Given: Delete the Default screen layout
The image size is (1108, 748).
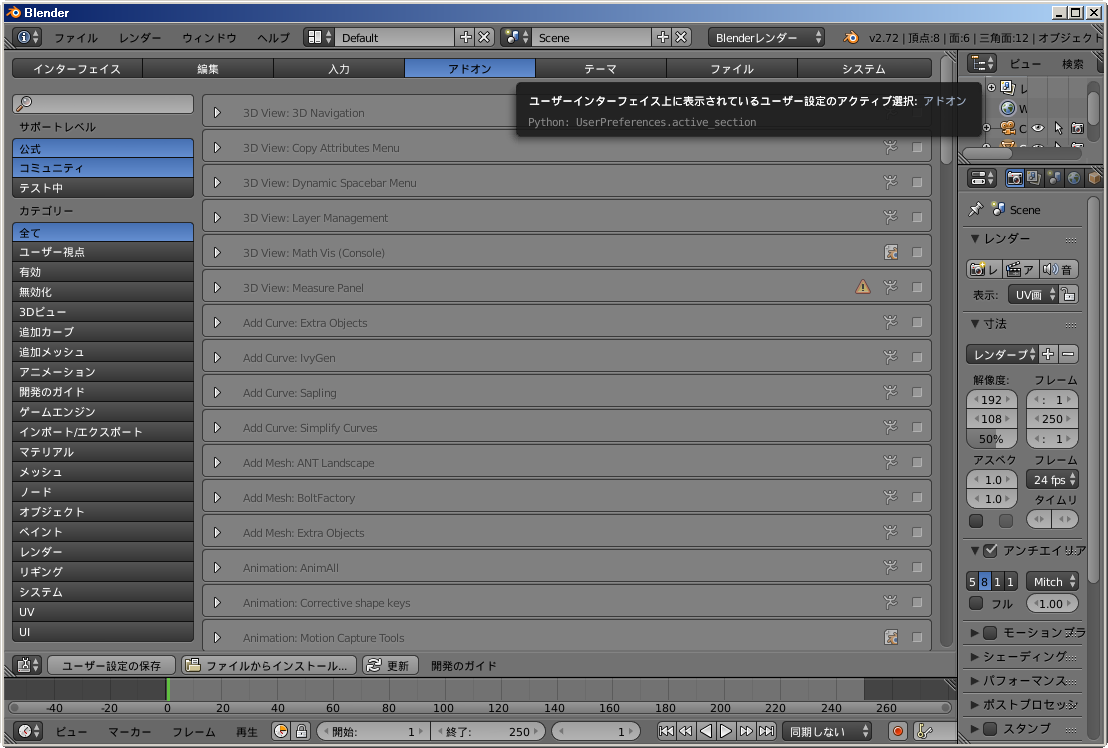Looking at the screenshot, I should tap(484, 37).
